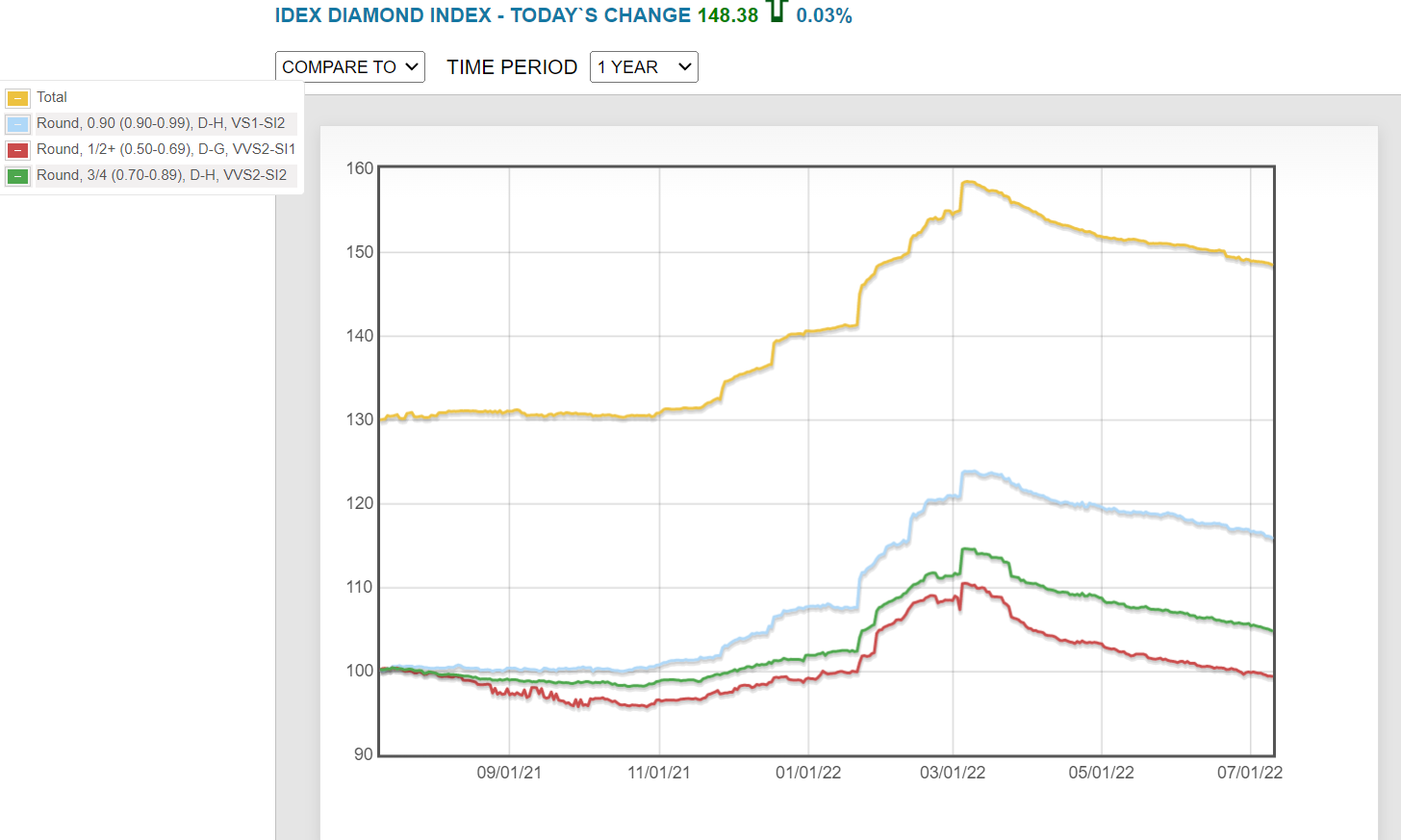
Task: Click the red Round 1/2+ legend swatch
Action: [17, 150]
